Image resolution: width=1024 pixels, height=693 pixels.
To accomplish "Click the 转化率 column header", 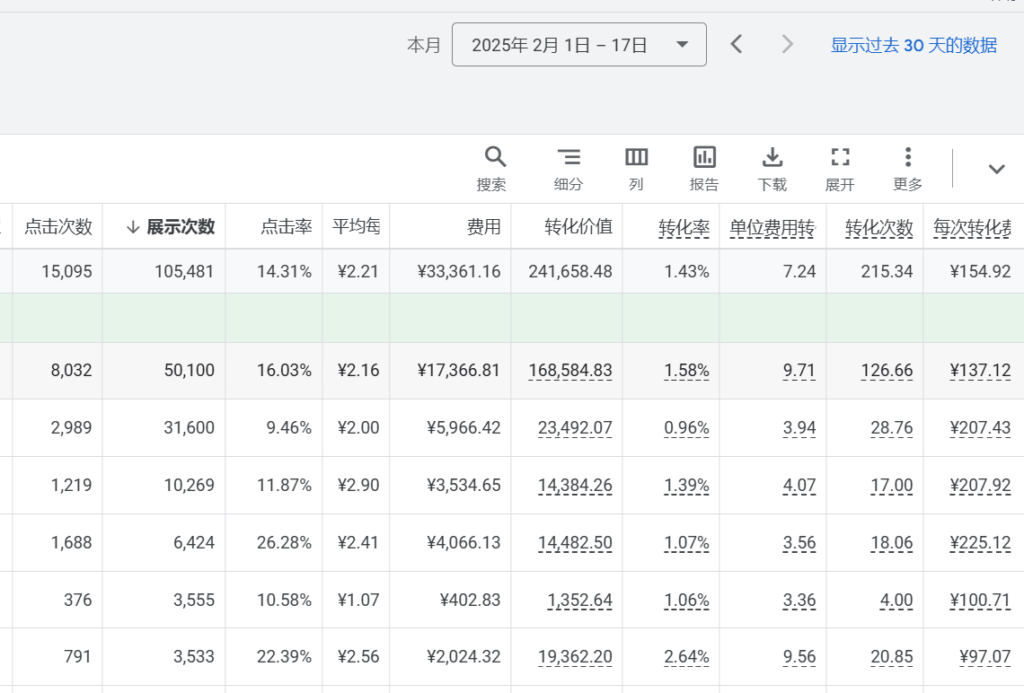I will point(683,227).
